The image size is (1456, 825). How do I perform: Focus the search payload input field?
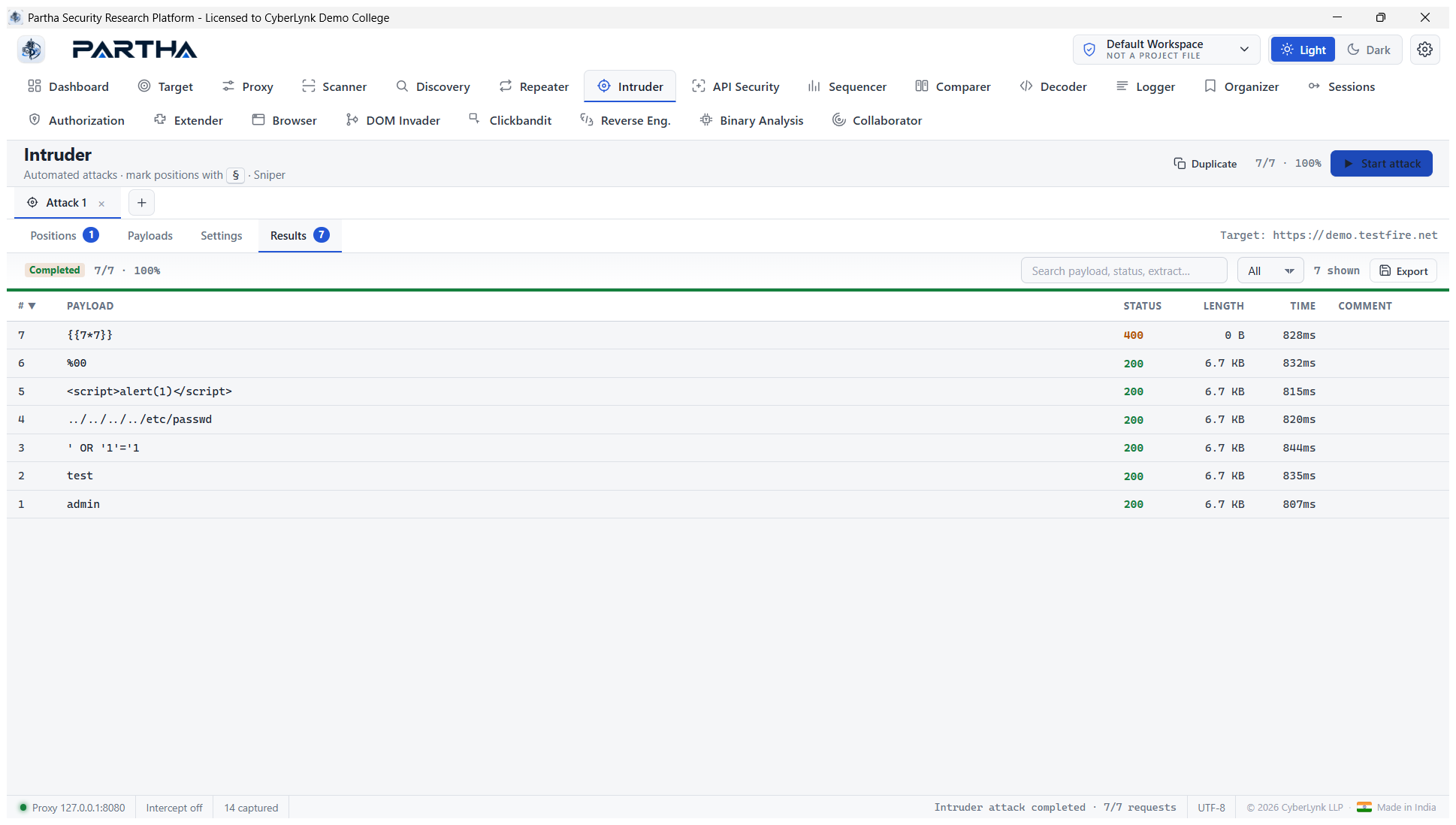pos(1124,271)
